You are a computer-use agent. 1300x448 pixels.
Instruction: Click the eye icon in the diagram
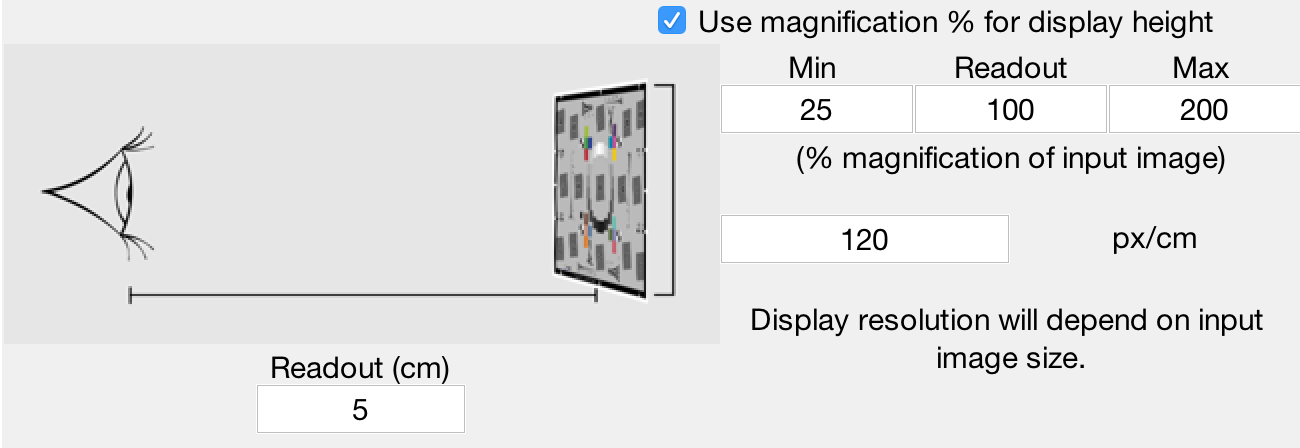(x=99, y=191)
